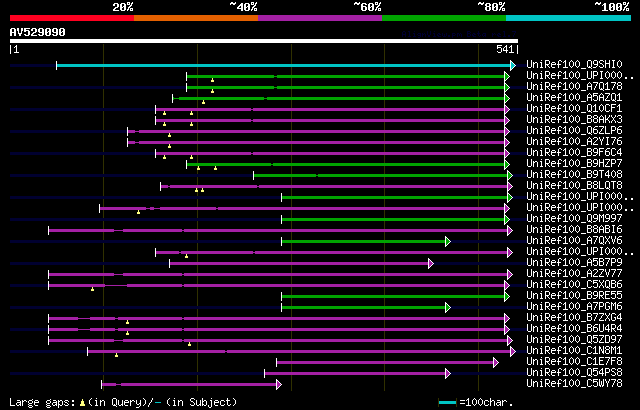Screen dimensions: 640x410
Task: Click the yellow gap marker under C1N8M1 bar
Action: (x=116, y=355)
